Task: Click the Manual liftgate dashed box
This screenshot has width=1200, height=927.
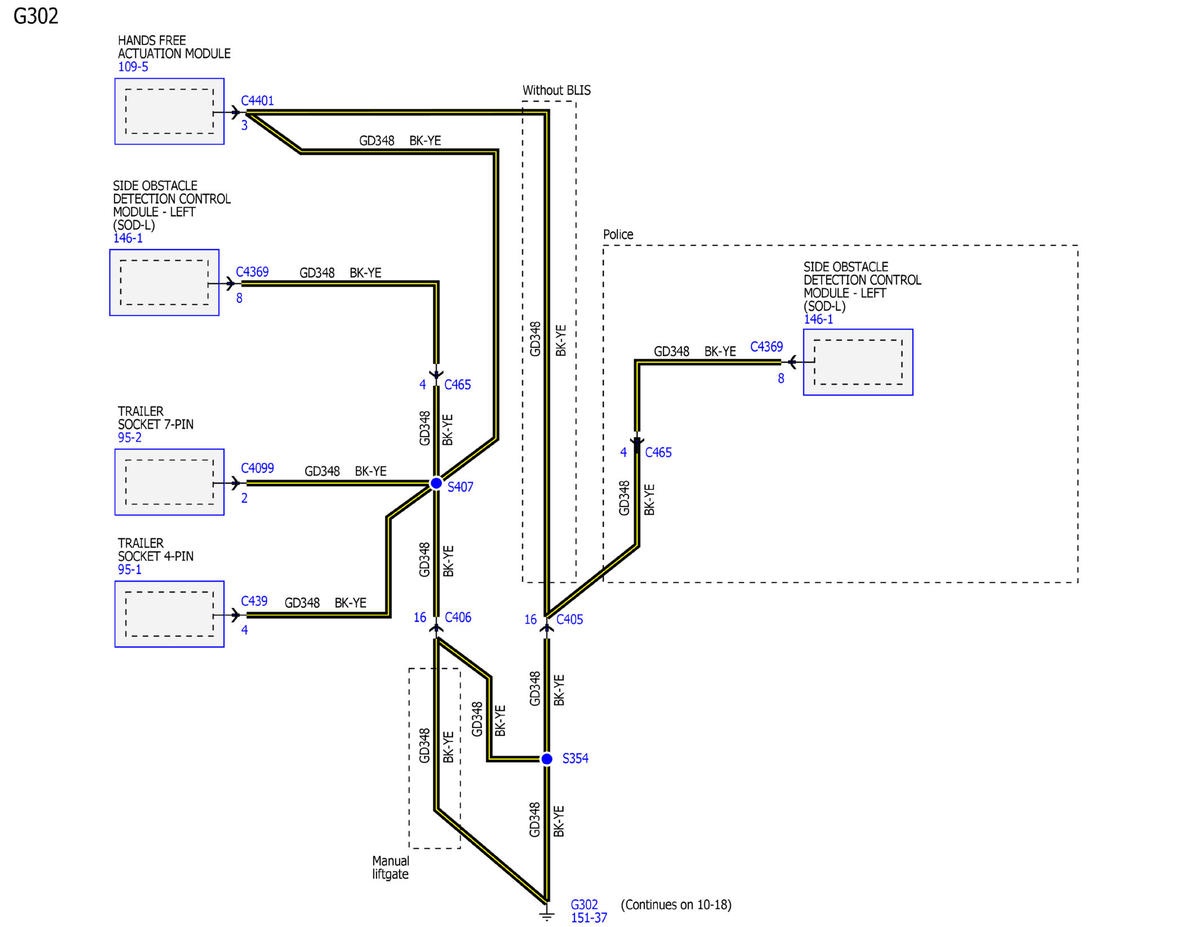Action: pos(434,757)
